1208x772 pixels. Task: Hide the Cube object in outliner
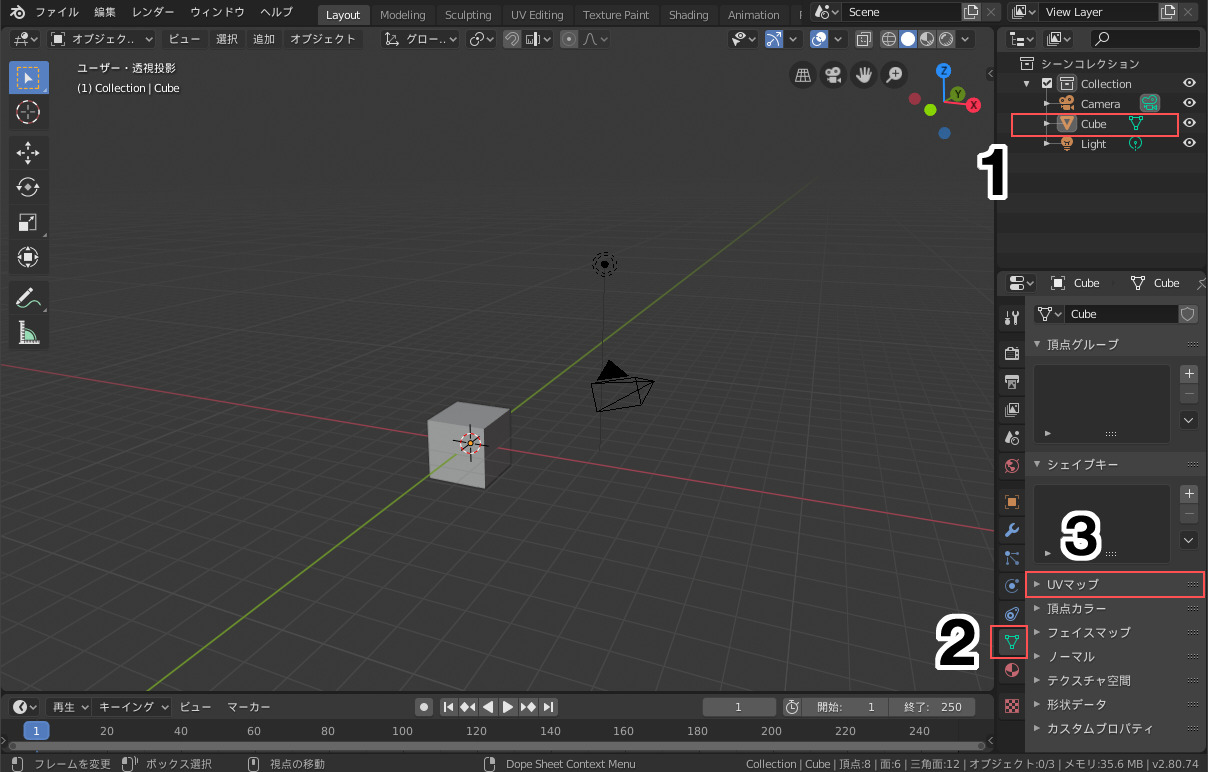point(1190,123)
